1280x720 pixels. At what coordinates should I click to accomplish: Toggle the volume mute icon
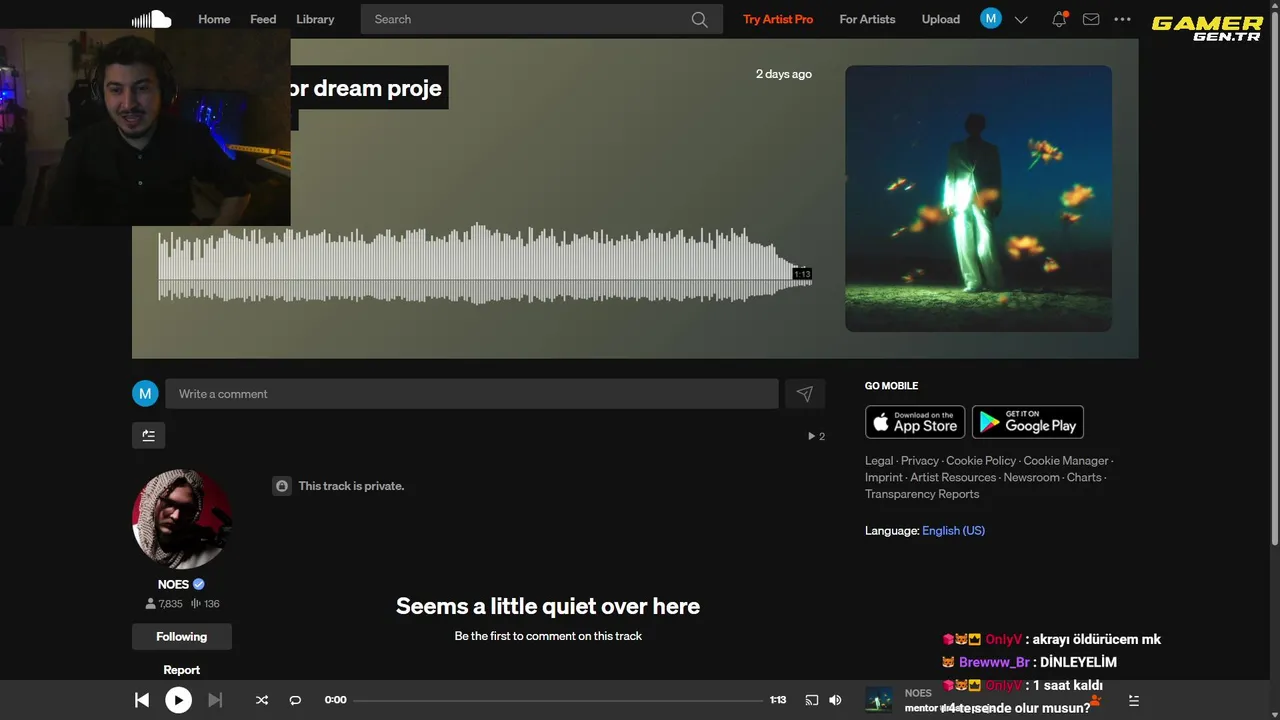pos(835,700)
